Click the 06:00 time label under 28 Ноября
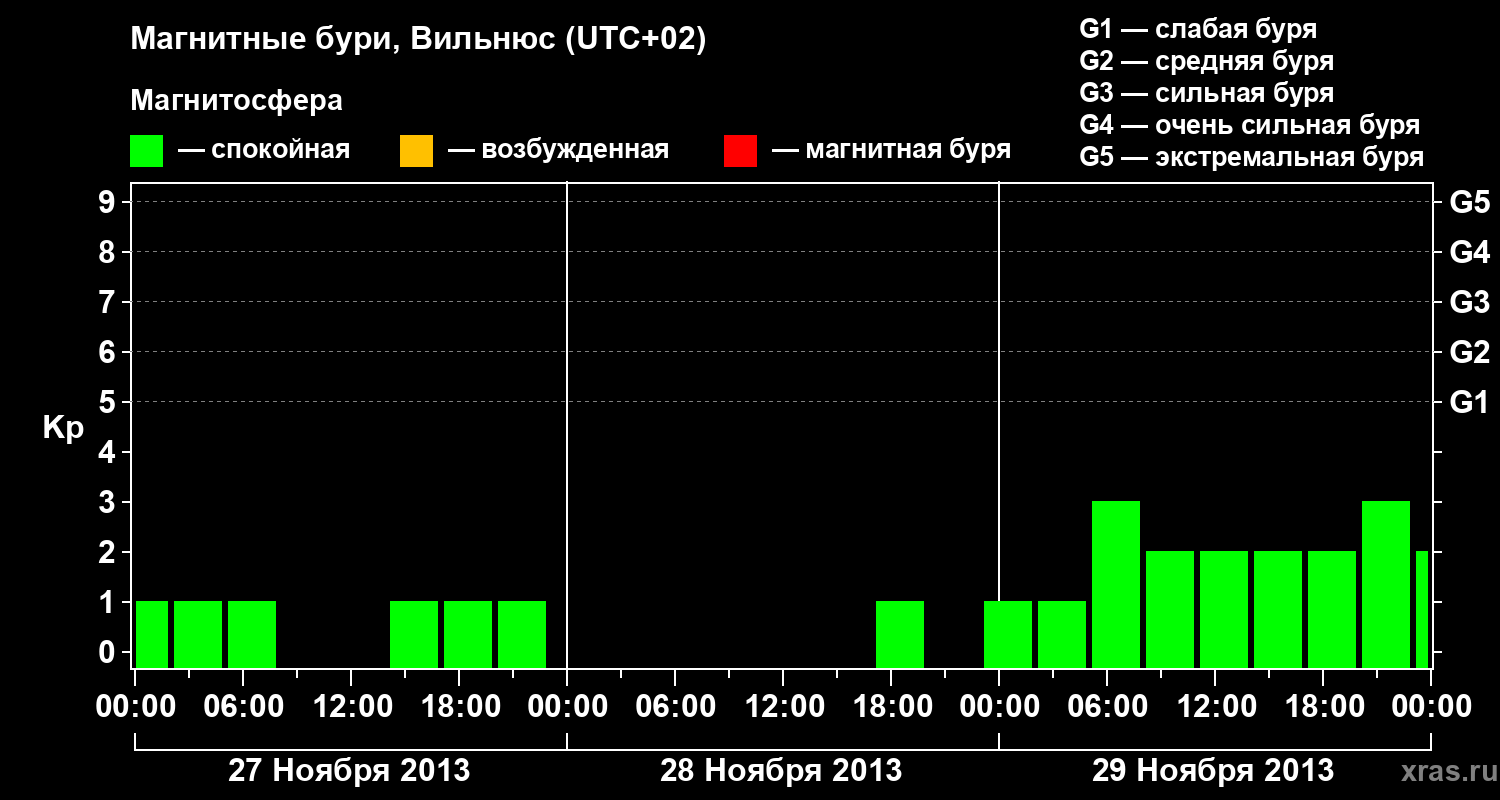The image size is (1500, 800). tap(675, 707)
